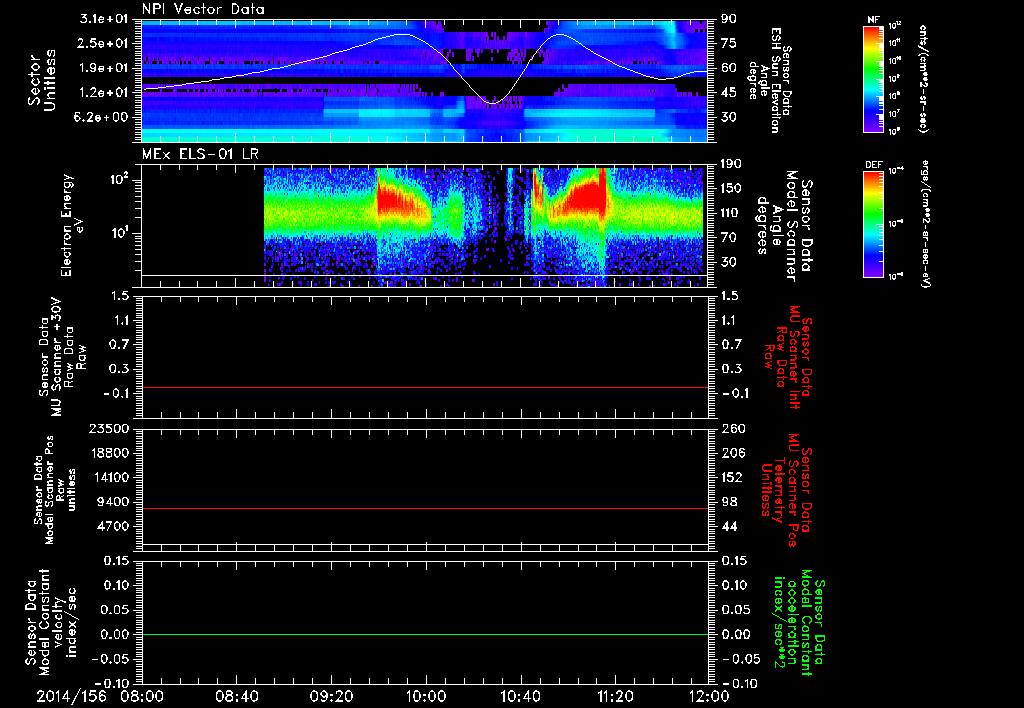Click the red MU Scanner +30V trace line
The width and height of the screenshot is (1024, 708).
click(424, 388)
